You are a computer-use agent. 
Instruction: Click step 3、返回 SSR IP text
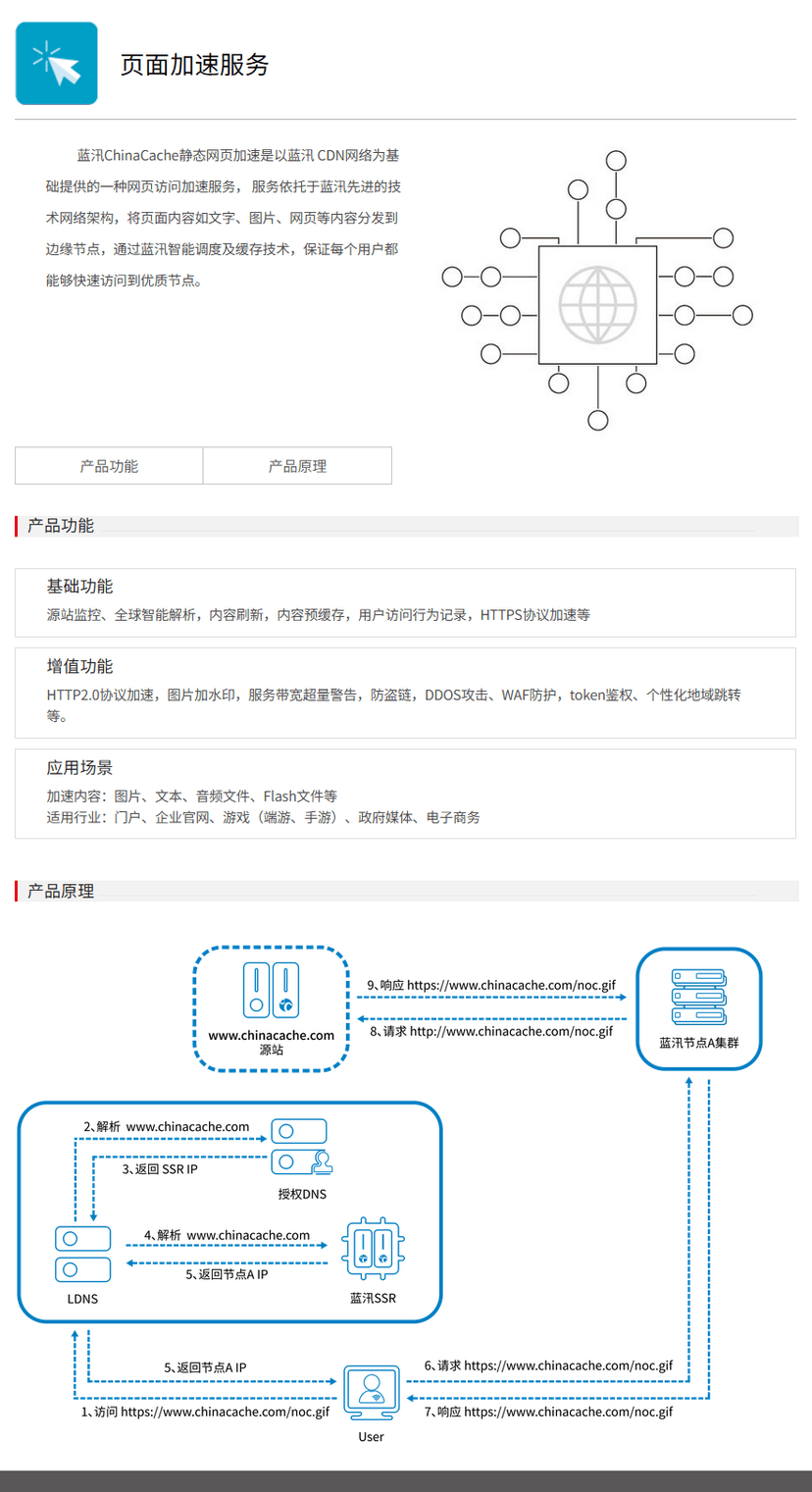pyautogui.click(x=160, y=1169)
